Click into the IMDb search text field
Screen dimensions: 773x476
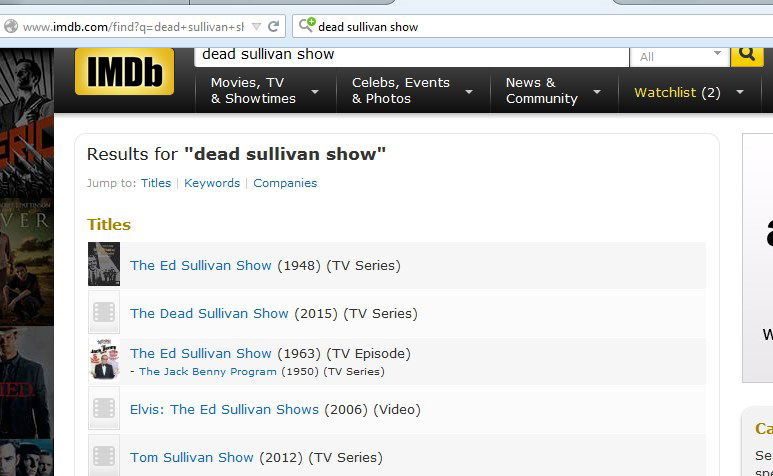coord(410,55)
